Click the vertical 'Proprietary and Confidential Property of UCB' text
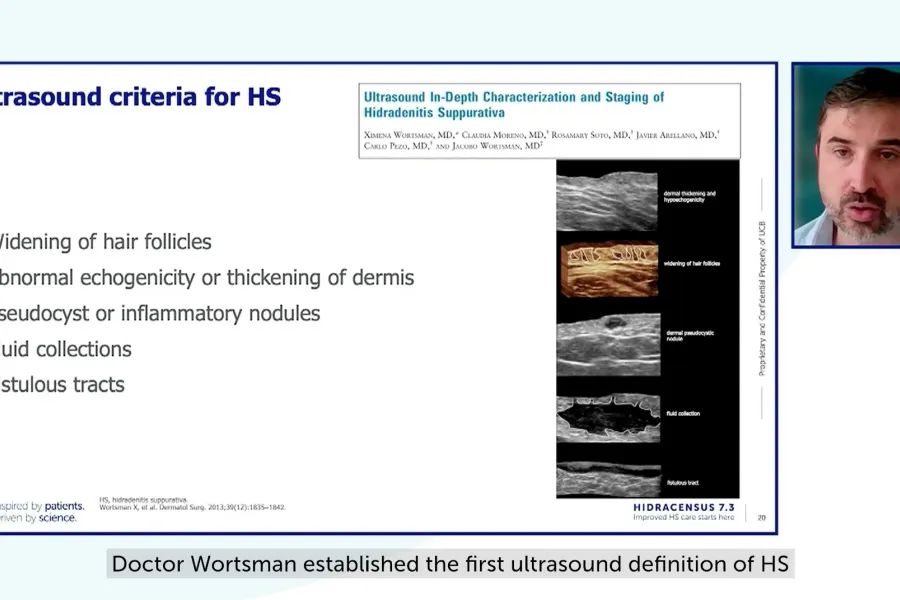Viewport: 900px width, 600px height. pos(762,299)
